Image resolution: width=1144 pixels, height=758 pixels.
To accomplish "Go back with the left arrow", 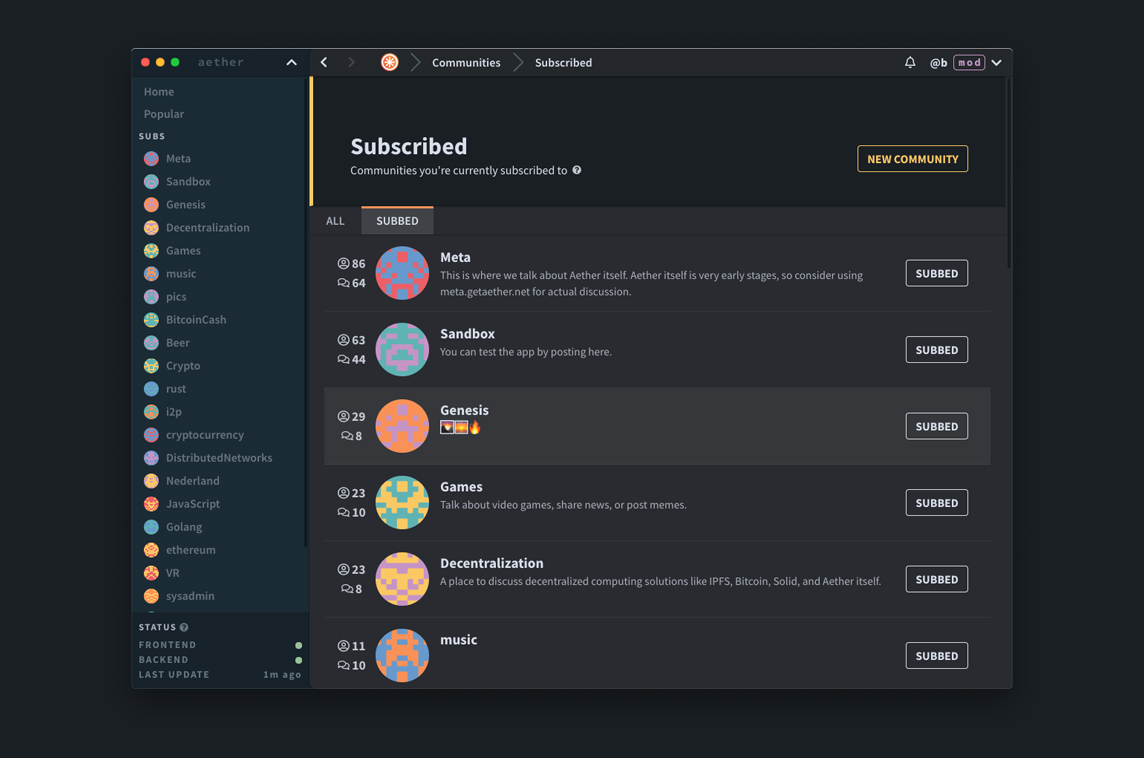I will click(x=324, y=63).
